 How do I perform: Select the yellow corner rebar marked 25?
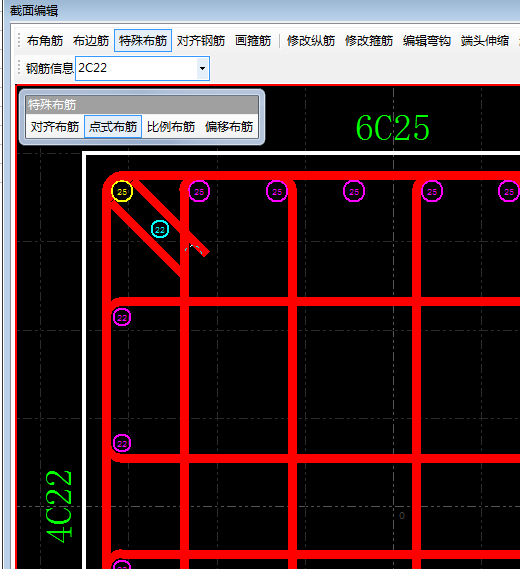[122, 191]
